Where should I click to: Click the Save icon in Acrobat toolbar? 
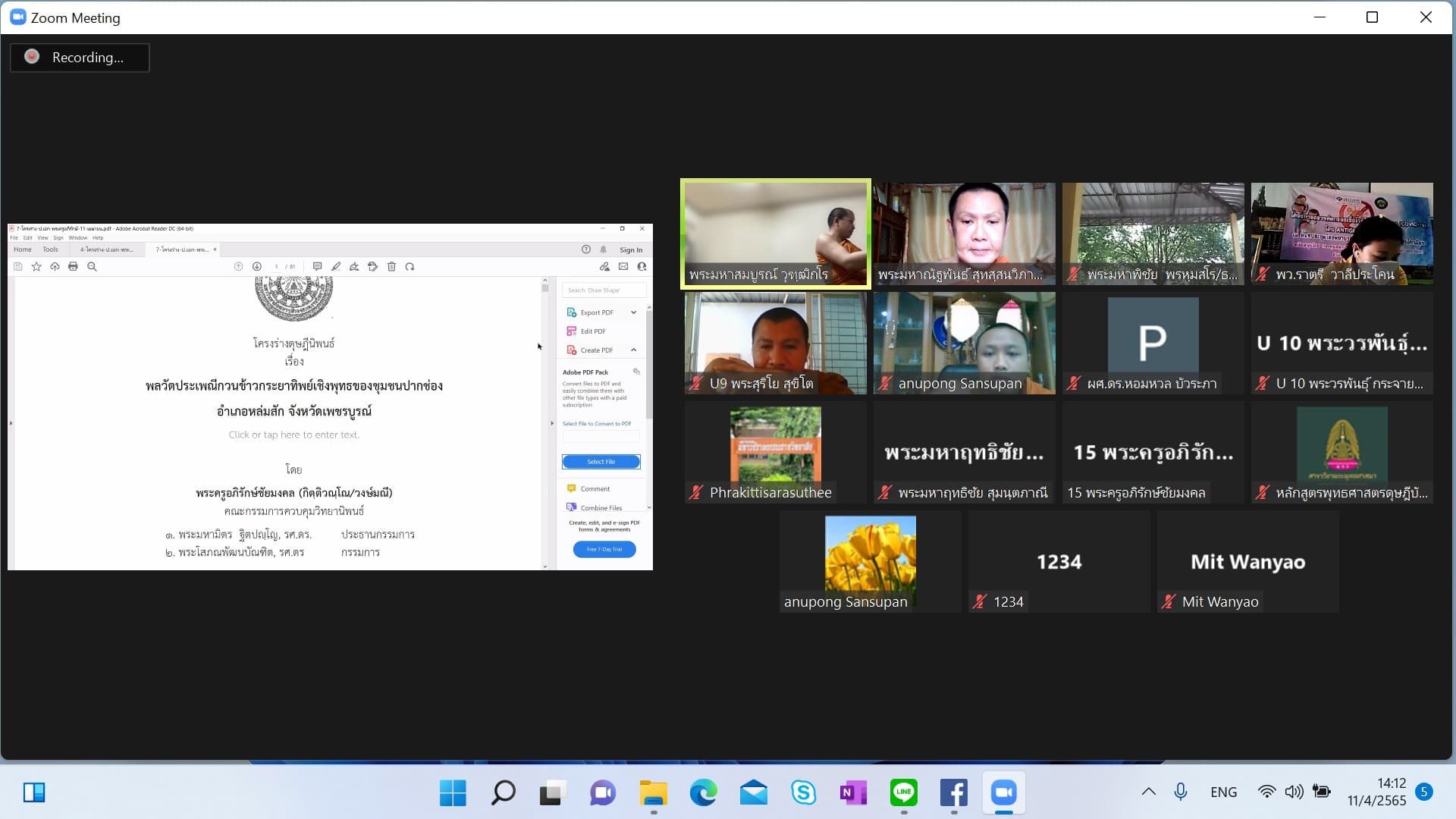pos(18,267)
